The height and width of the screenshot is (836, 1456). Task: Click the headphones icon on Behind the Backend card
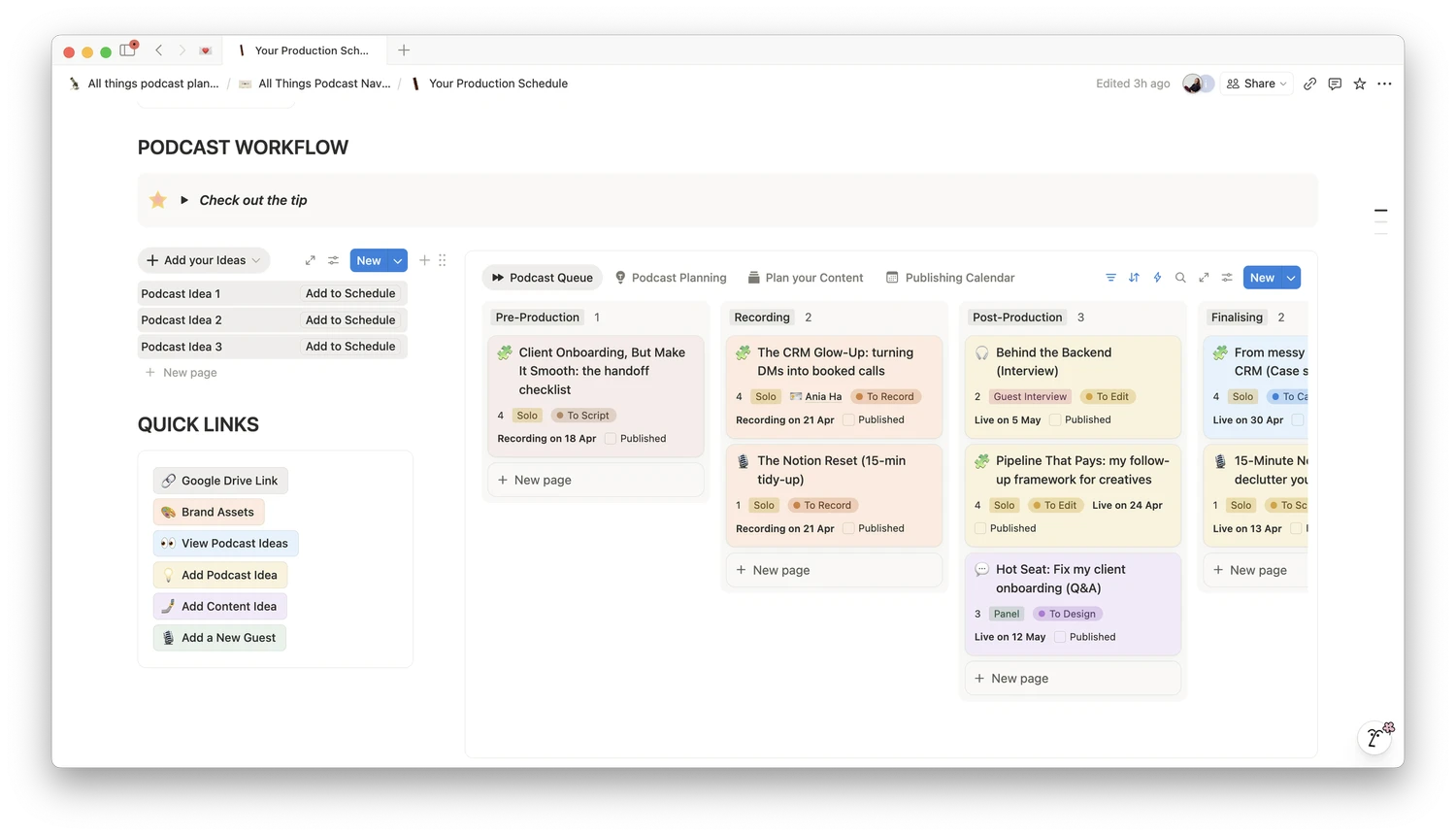982,352
